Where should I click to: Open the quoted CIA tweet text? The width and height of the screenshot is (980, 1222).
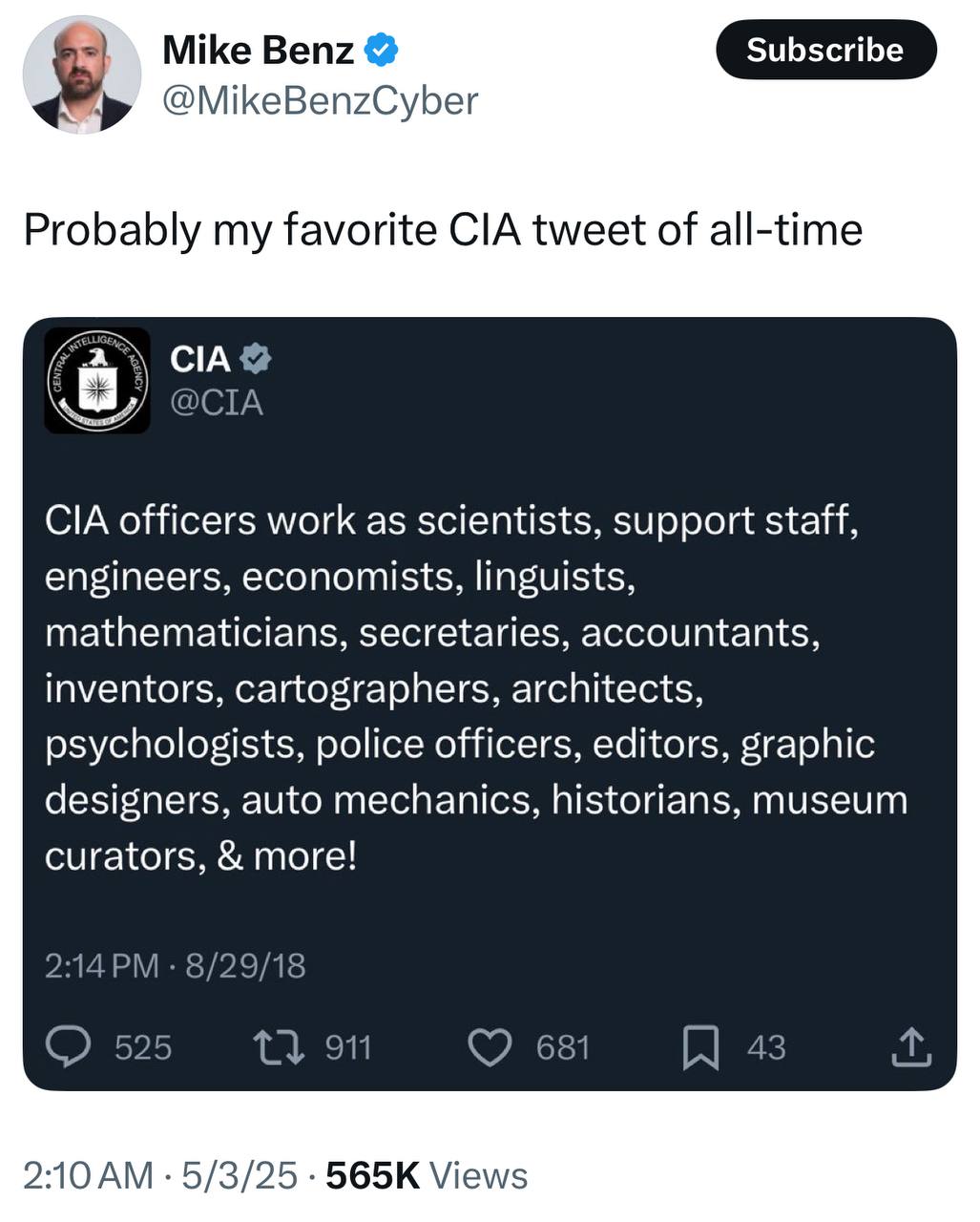(476, 688)
